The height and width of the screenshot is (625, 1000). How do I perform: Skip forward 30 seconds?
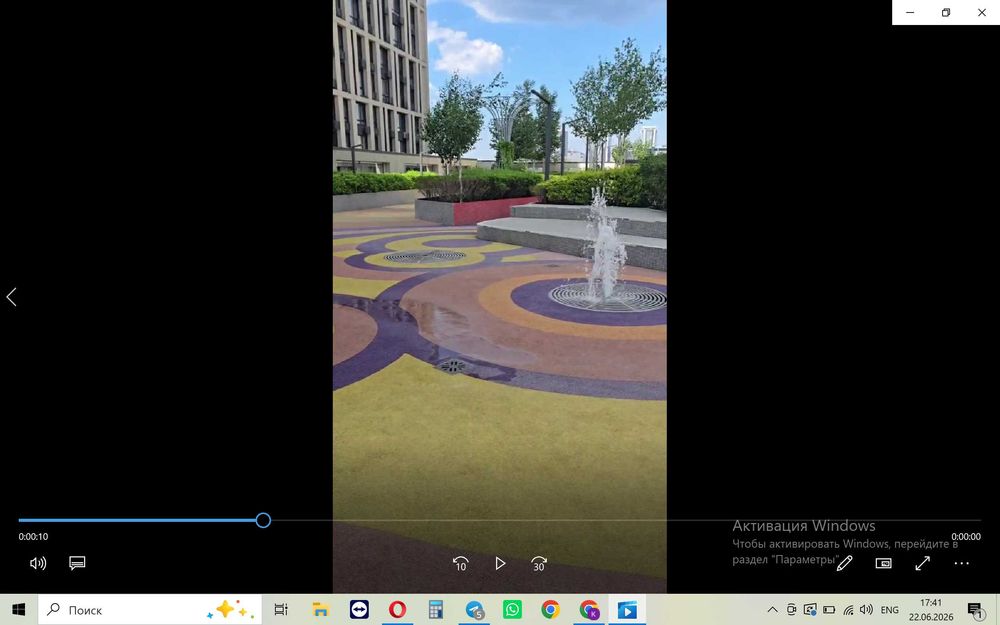(539, 563)
